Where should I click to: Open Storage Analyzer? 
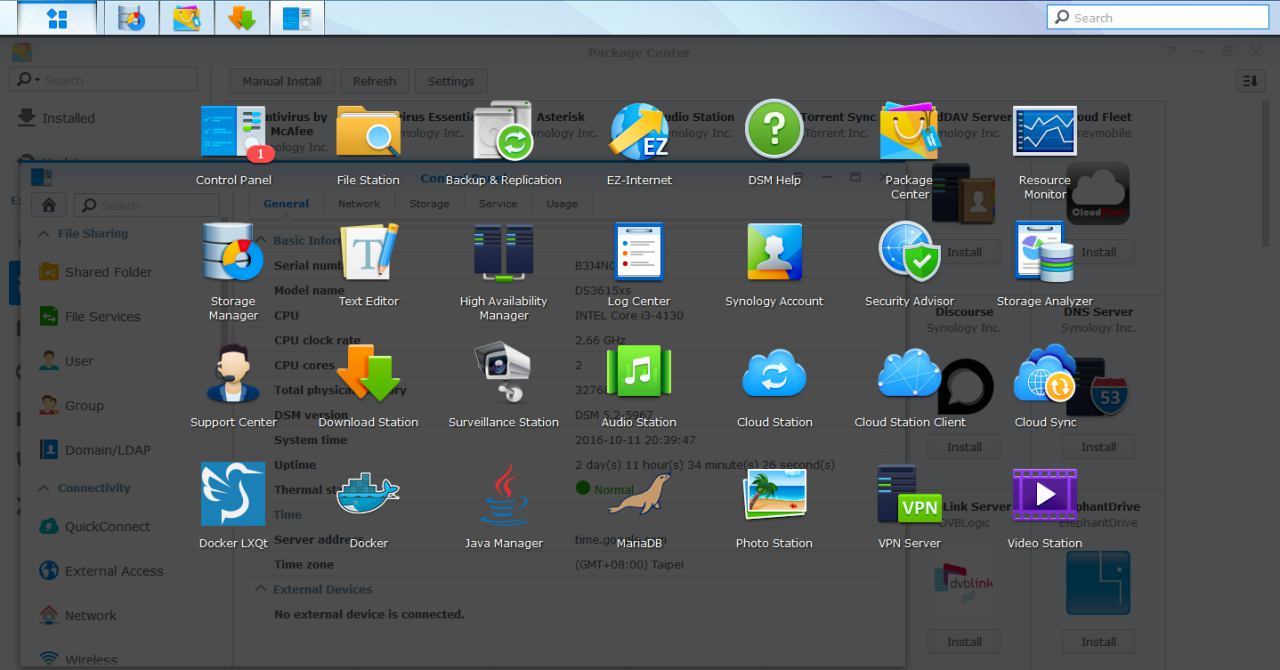(x=1045, y=252)
